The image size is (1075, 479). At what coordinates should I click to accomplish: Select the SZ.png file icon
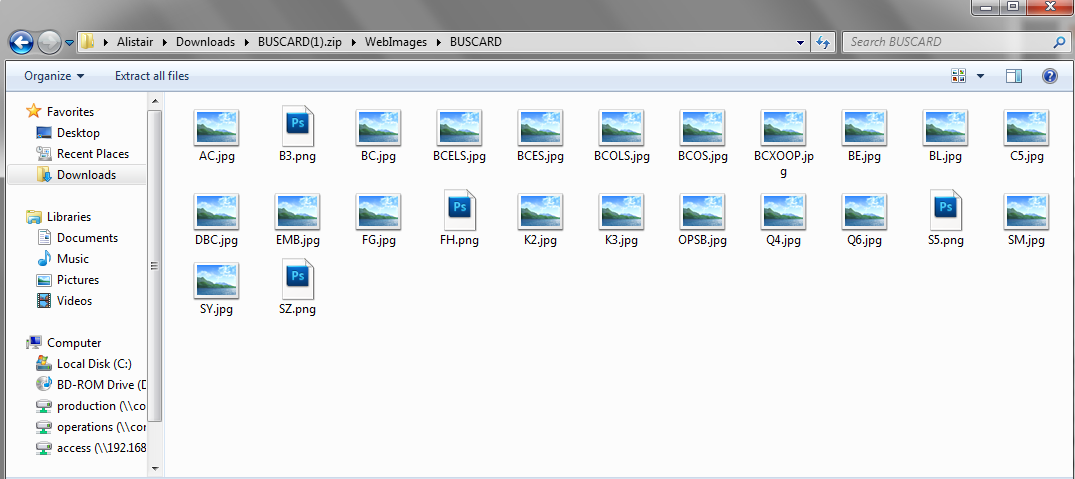(x=297, y=280)
